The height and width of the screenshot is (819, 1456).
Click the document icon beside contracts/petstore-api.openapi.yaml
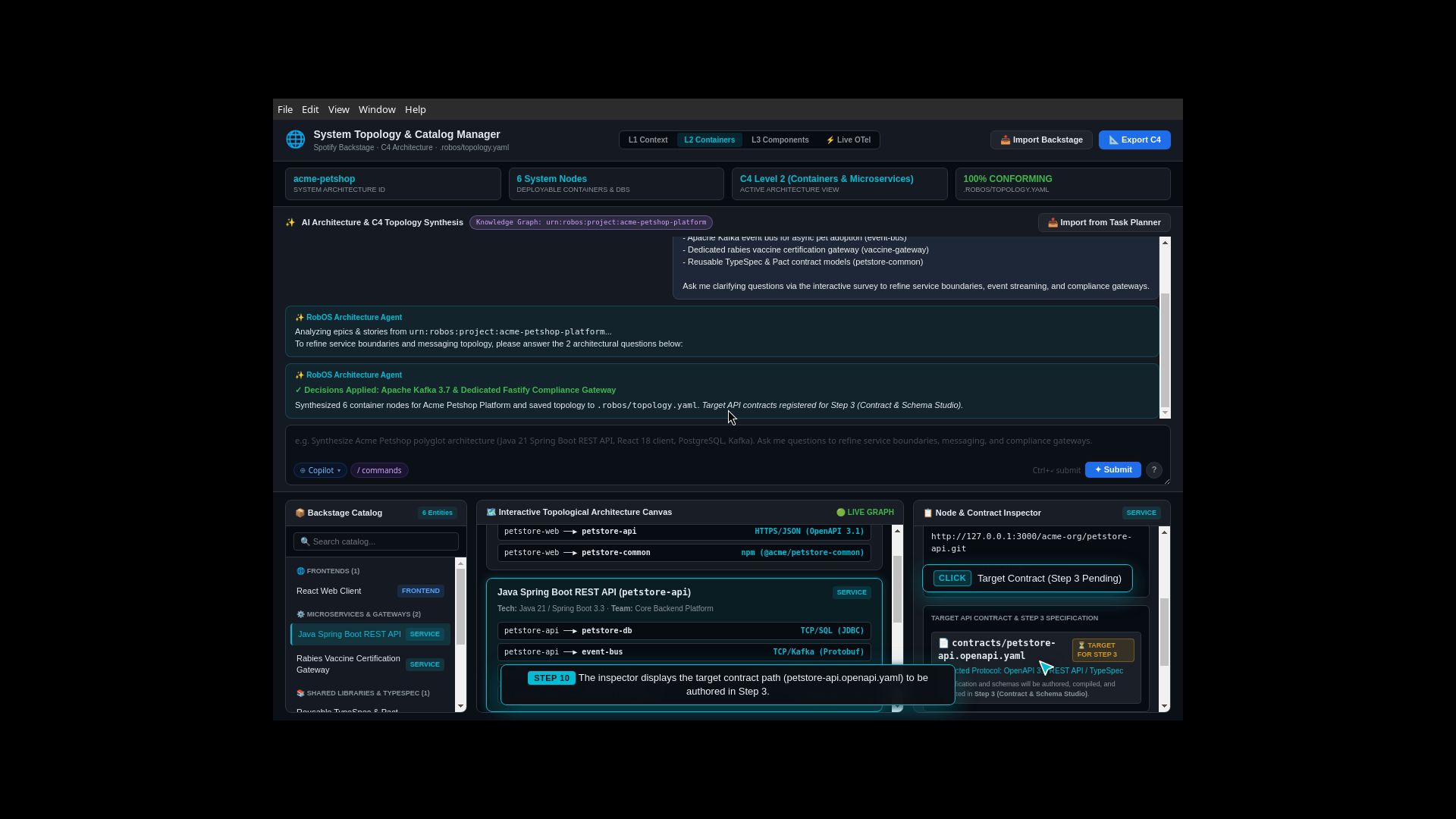[x=943, y=643]
